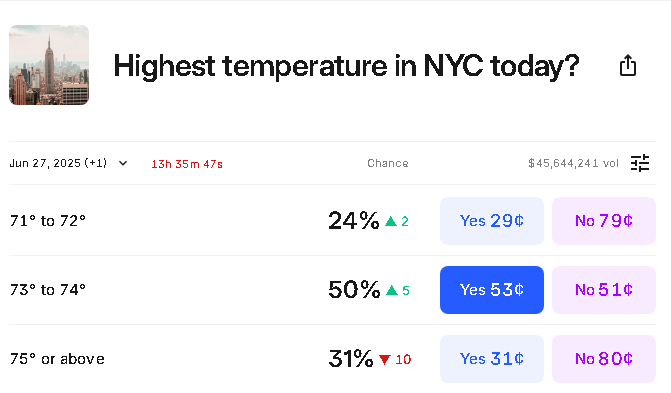Choose Yes 53¢ for 73° to 74°

[x=492, y=290]
